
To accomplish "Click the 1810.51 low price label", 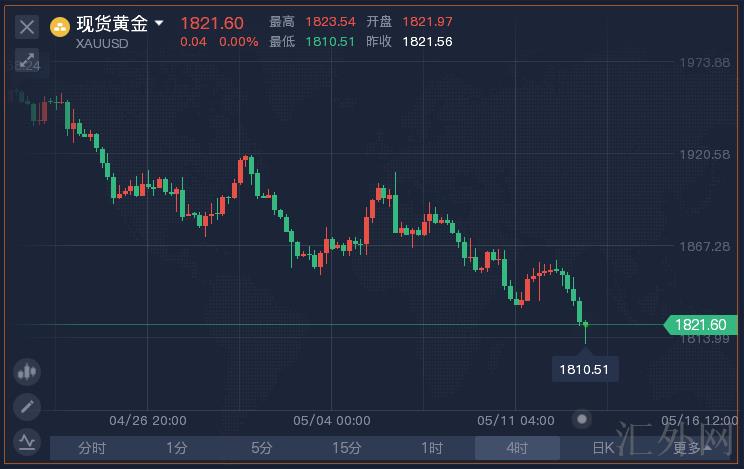I will point(584,369).
